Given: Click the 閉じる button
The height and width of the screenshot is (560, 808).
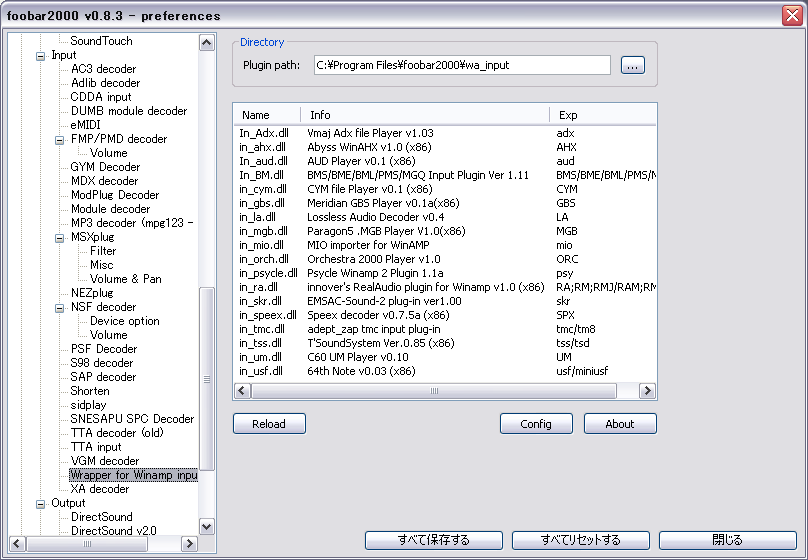Looking at the screenshot, I should click(727, 540).
